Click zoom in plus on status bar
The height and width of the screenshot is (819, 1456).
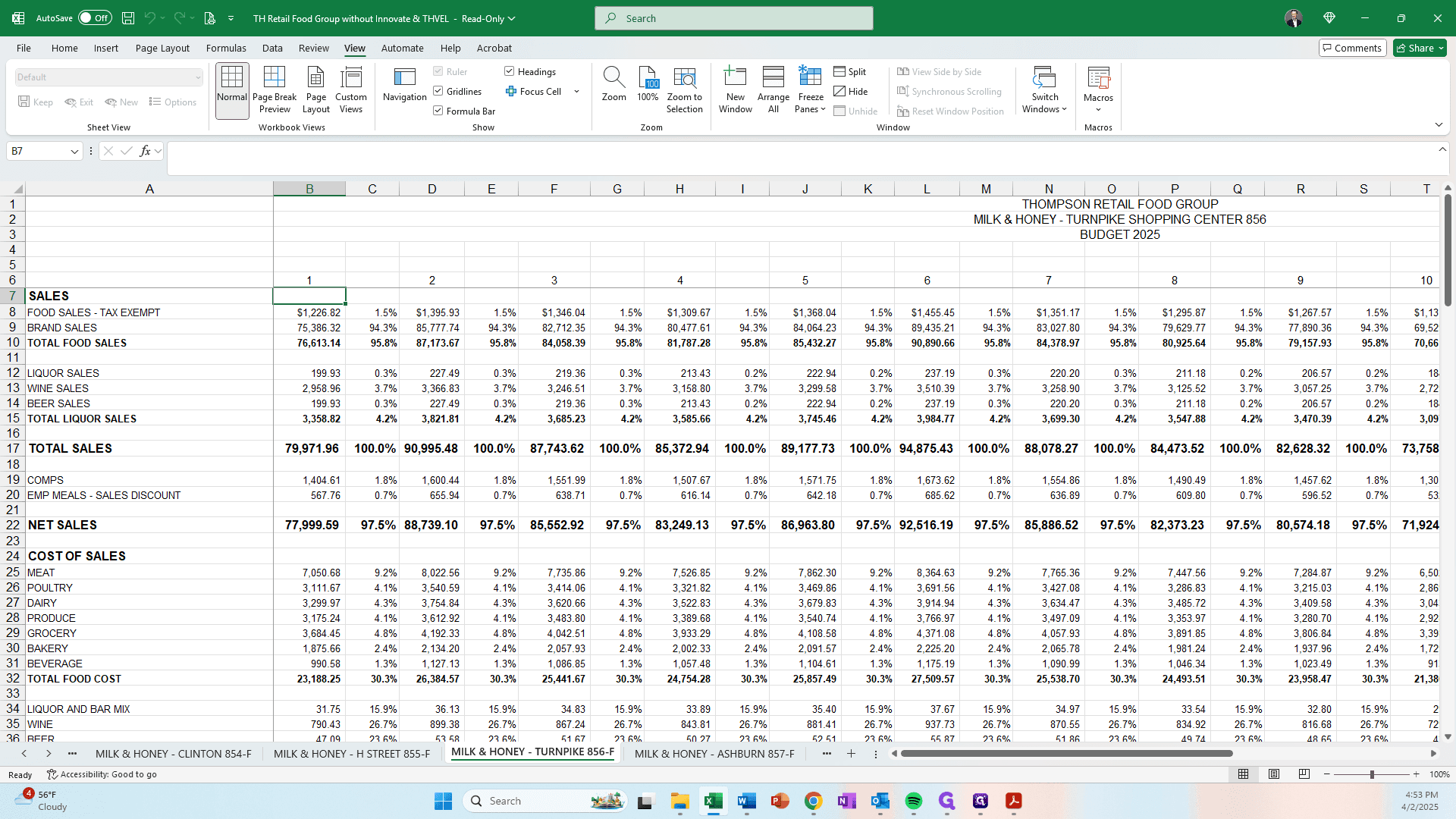click(1416, 774)
